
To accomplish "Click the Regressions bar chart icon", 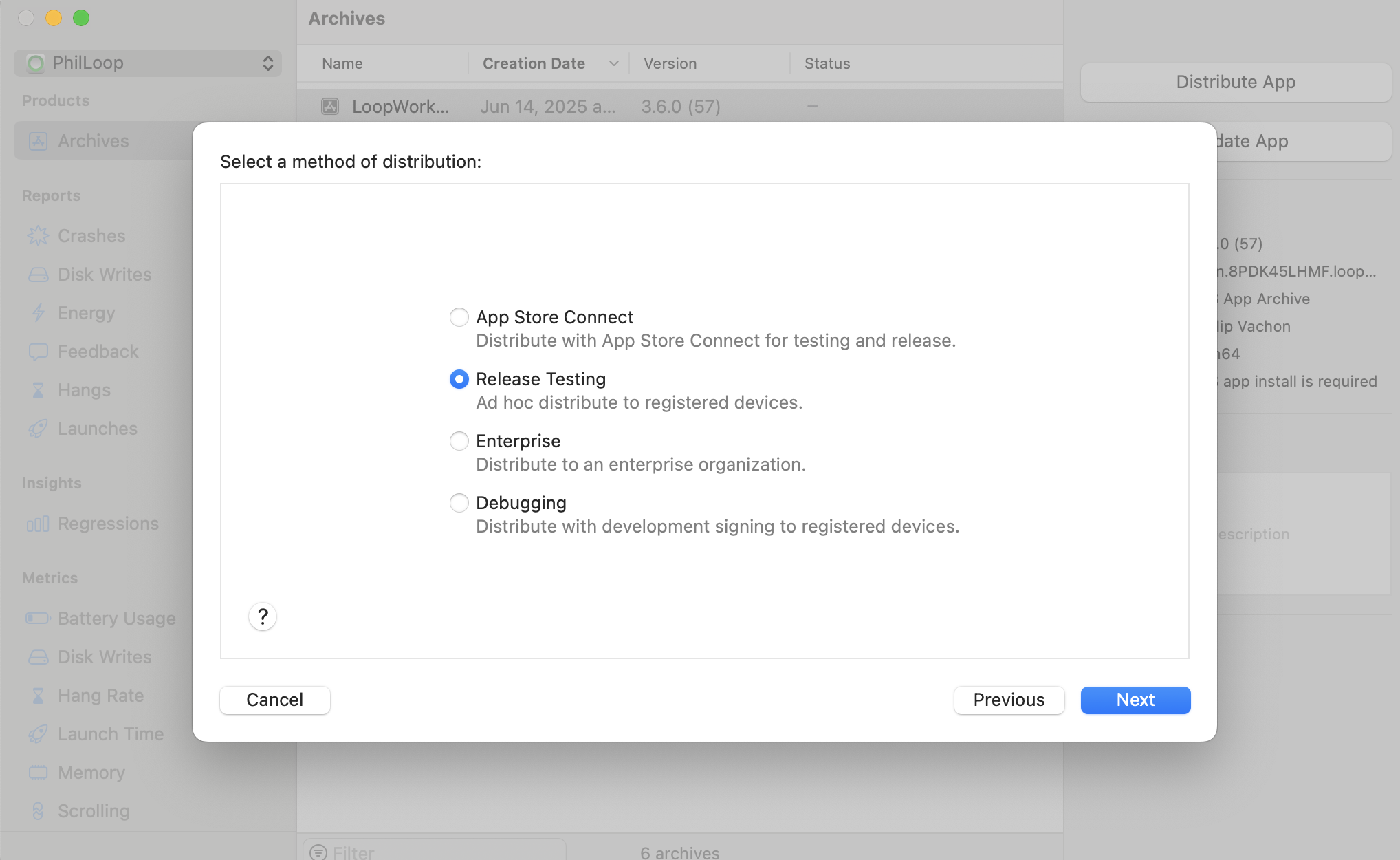I will point(38,524).
